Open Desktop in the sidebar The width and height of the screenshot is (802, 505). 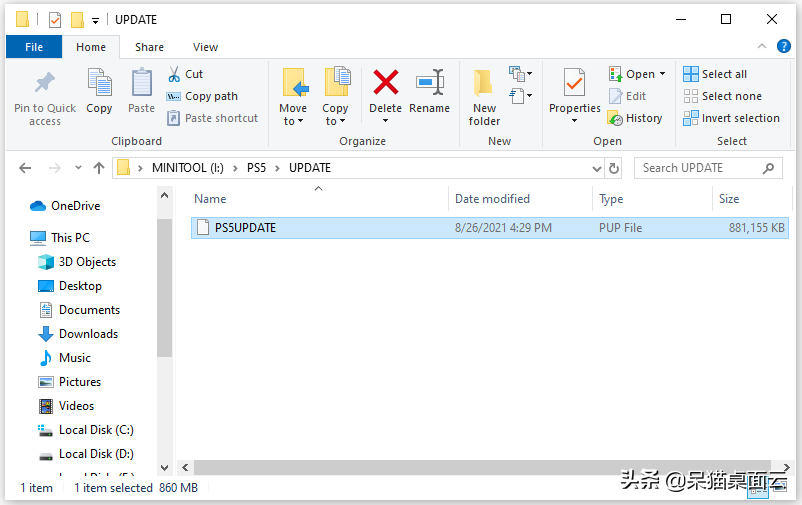[70, 286]
